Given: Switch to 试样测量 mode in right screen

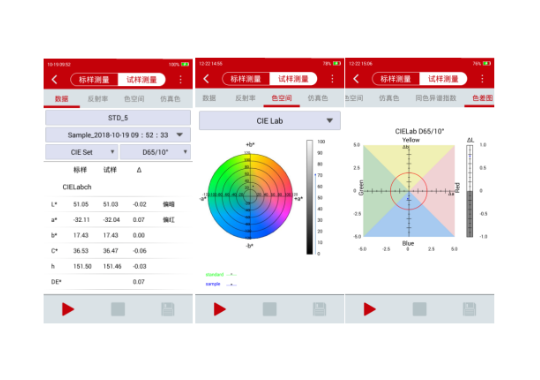Looking at the screenshot, I should pyautogui.click(x=443, y=79).
